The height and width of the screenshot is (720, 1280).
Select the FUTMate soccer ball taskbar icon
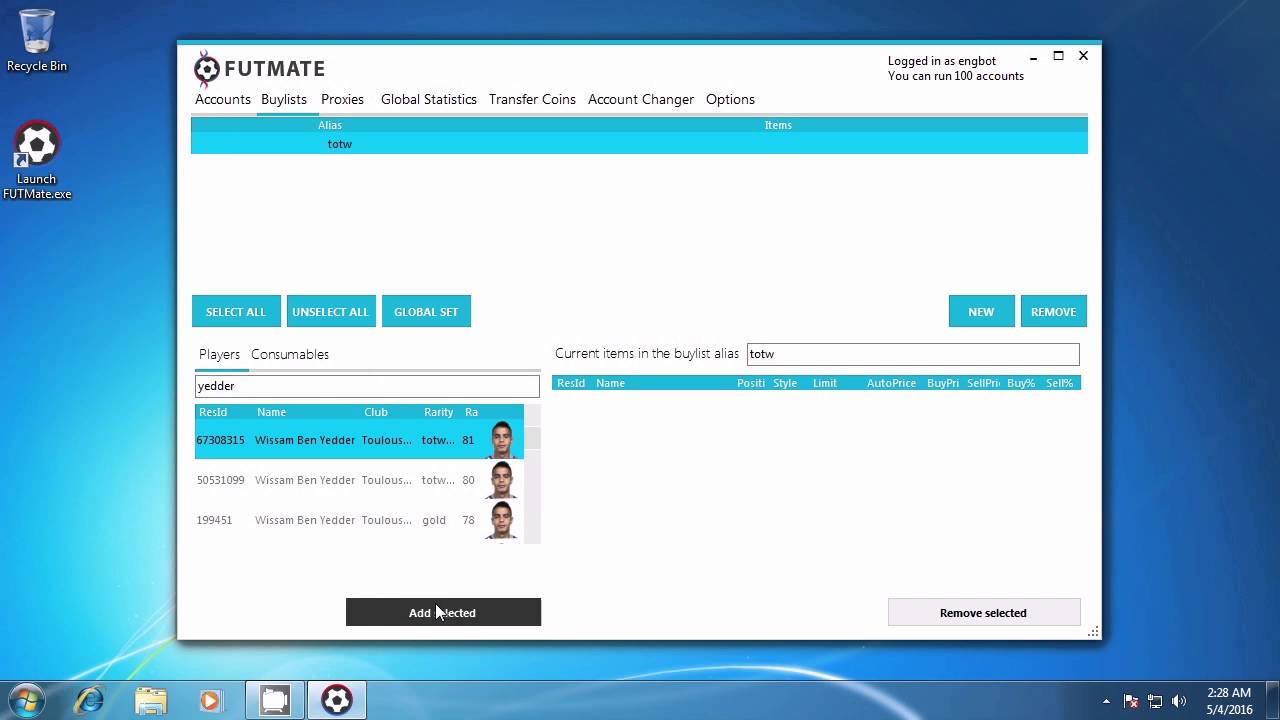(337, 699)
